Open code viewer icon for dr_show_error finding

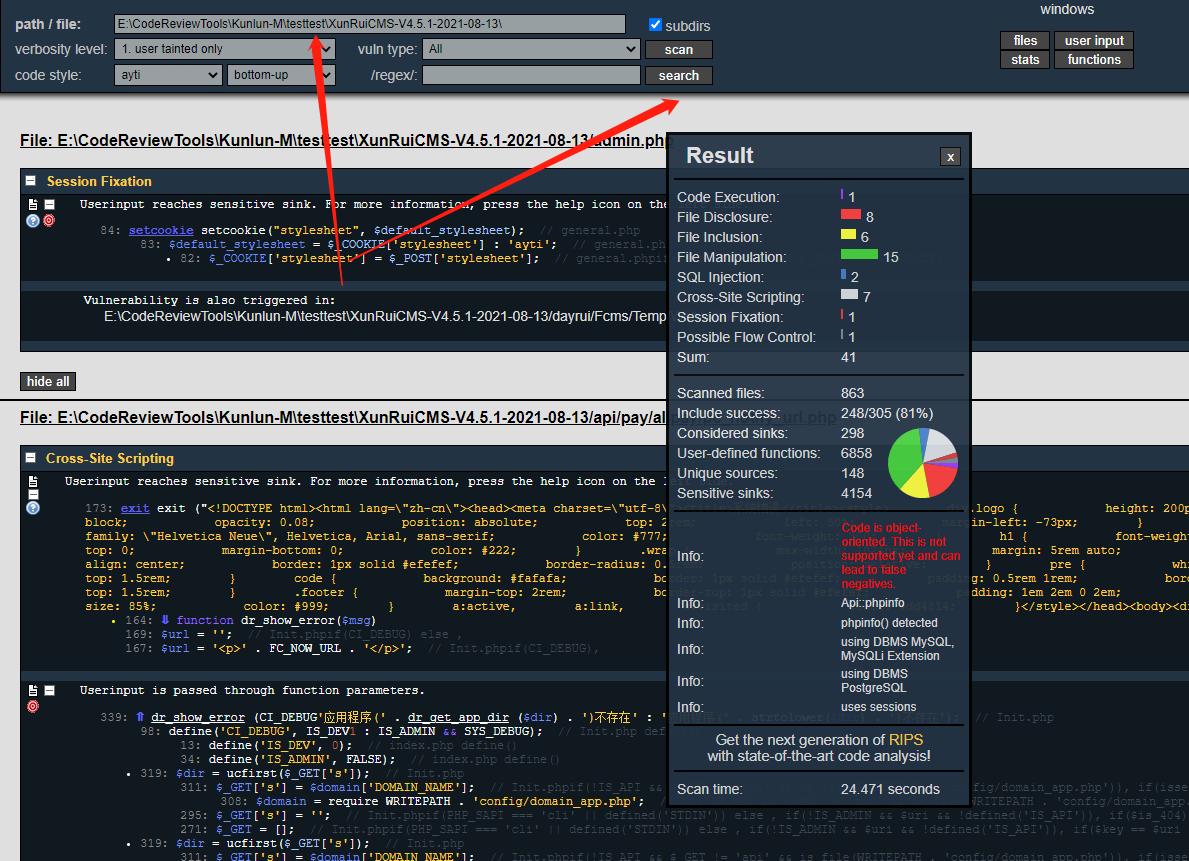pyautogui.click(x=33, y=690)
